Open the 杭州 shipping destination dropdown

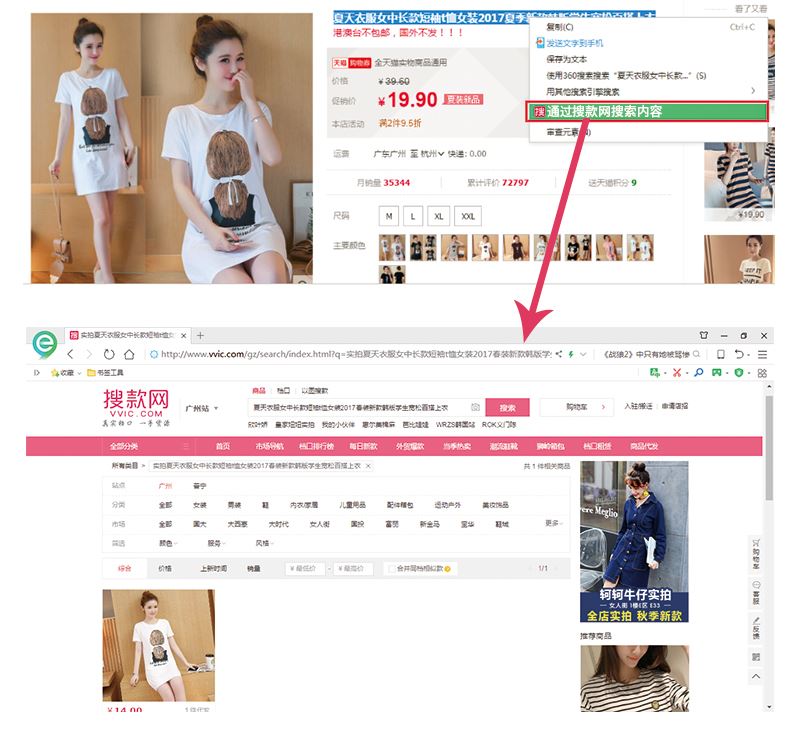pos(432,154)
